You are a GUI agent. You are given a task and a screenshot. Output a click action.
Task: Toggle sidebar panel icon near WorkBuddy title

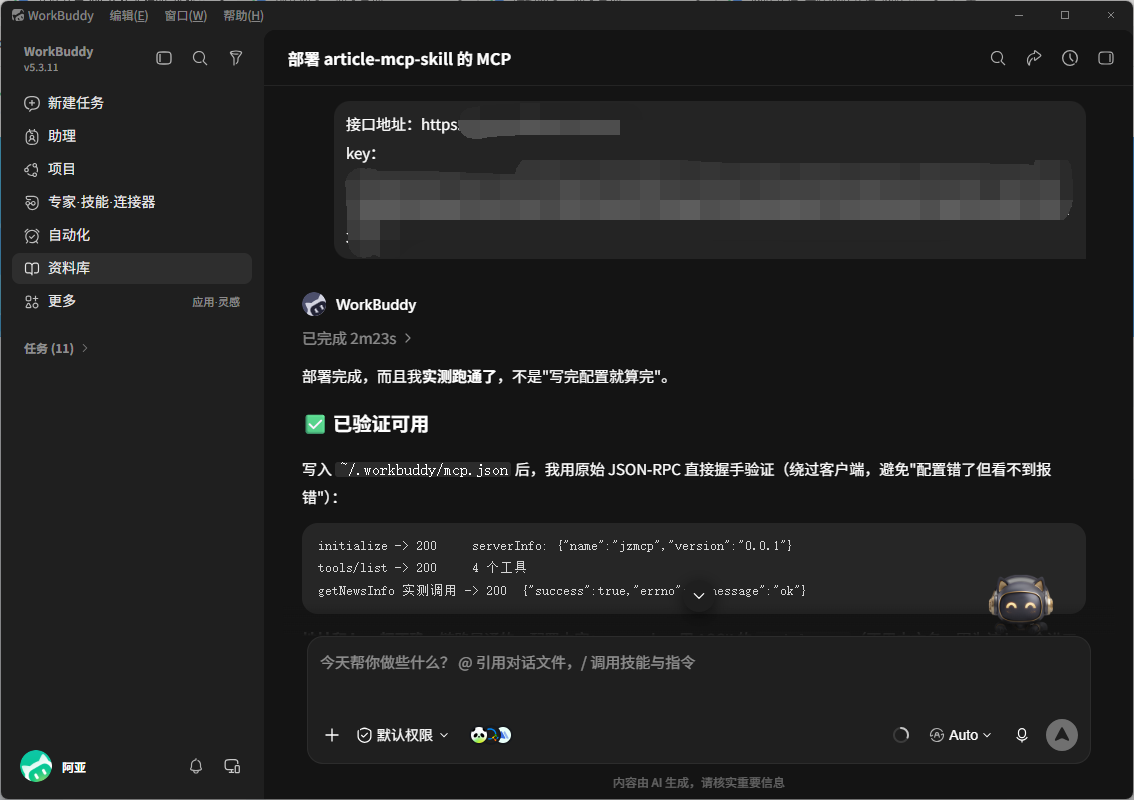click(164, 58)
